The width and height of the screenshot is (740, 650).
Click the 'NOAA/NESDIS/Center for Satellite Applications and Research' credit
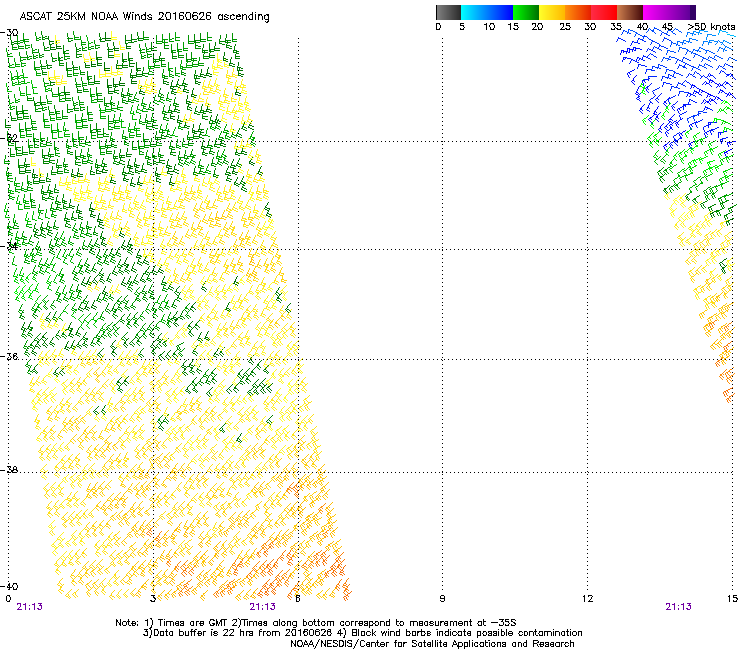[x=432, y=644]
